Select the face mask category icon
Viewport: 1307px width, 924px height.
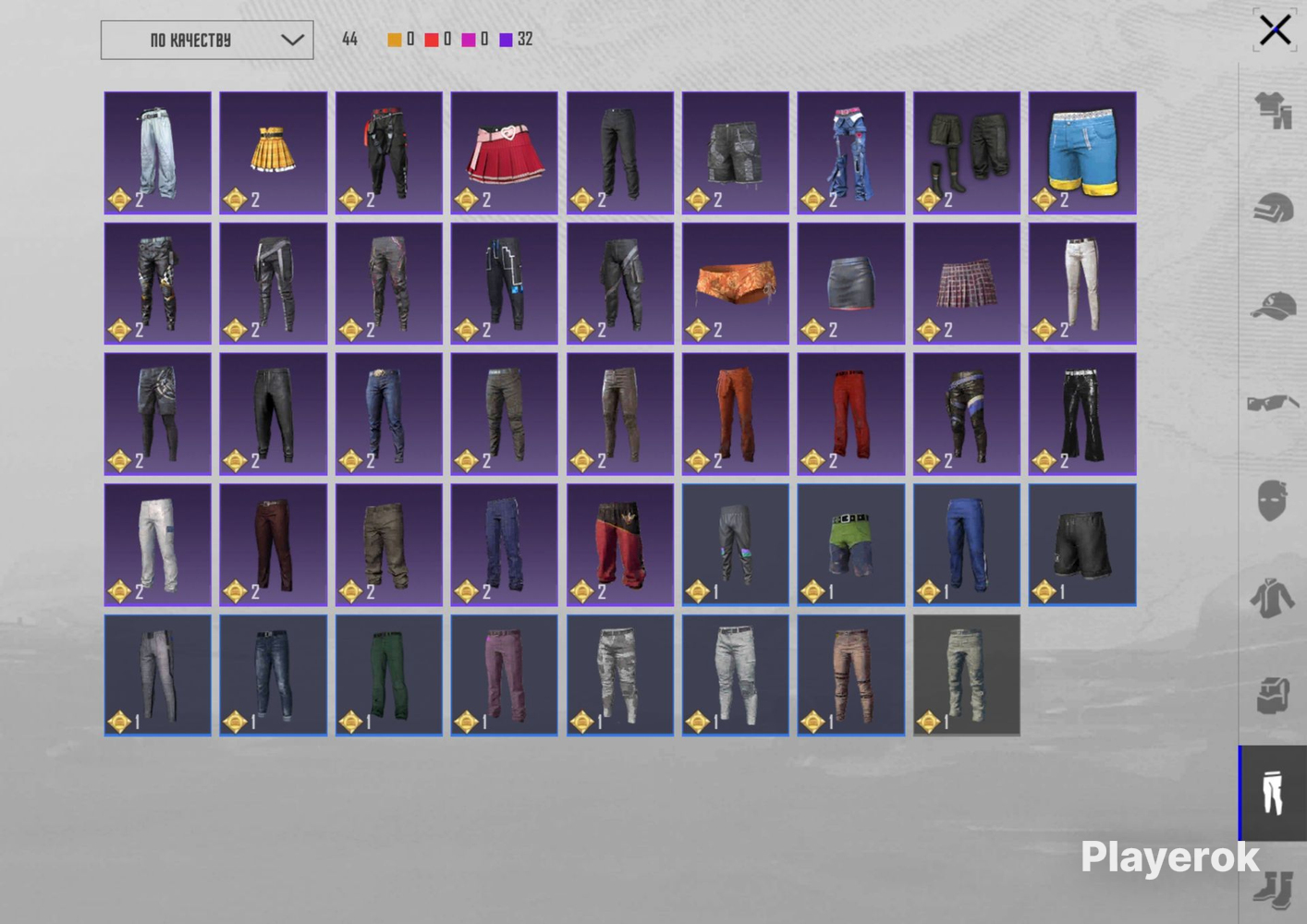pos(1272,501)
